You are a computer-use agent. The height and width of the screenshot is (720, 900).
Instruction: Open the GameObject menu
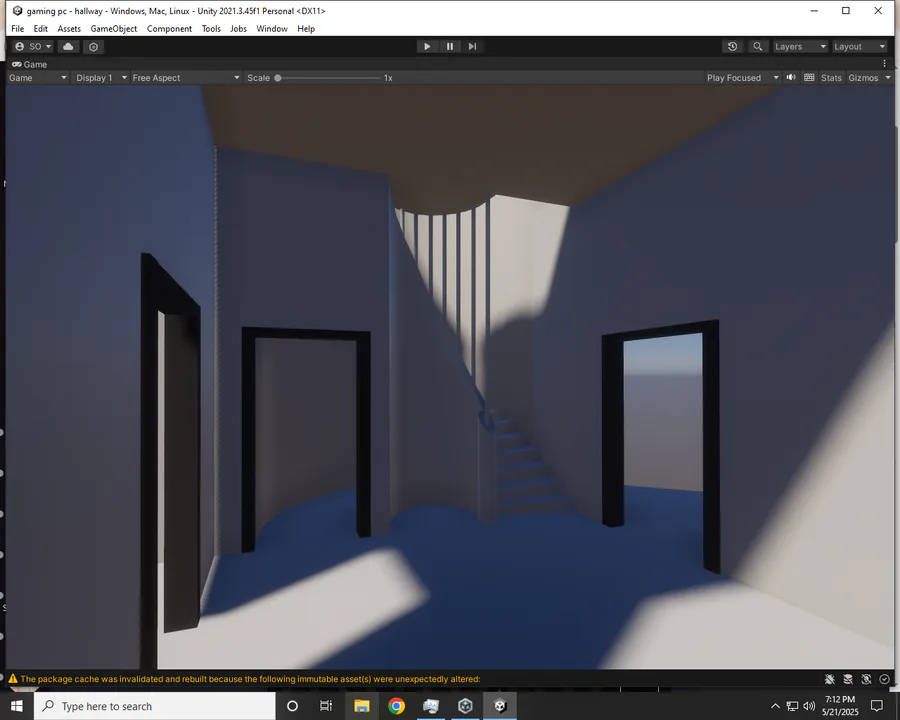[x=114, y=29]
